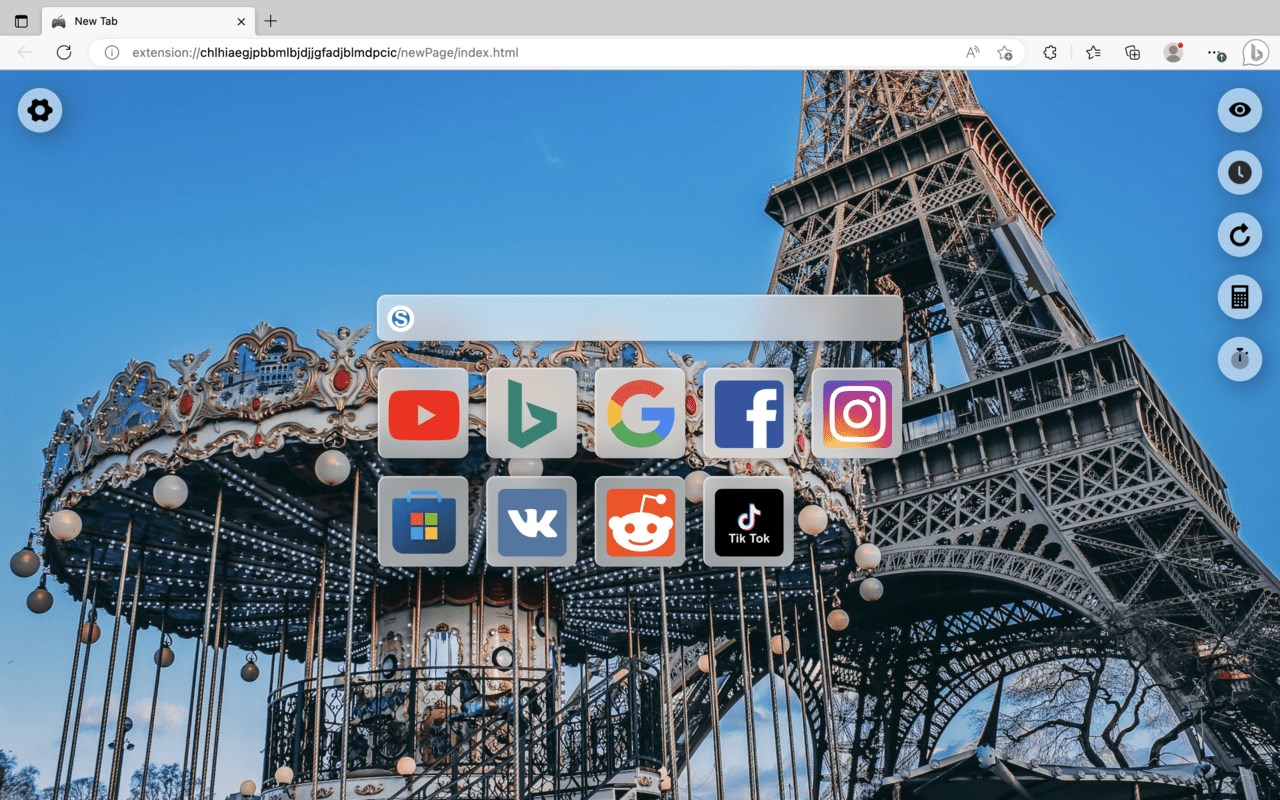Open Collections in the toolbar

[1132, 52]
